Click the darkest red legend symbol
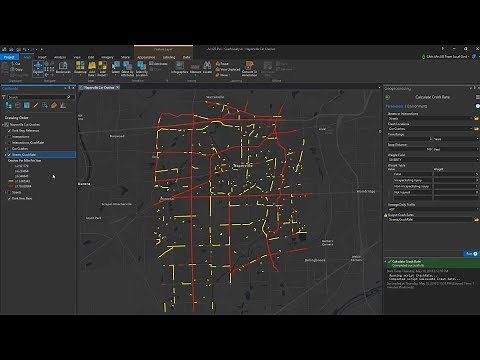 11,186
